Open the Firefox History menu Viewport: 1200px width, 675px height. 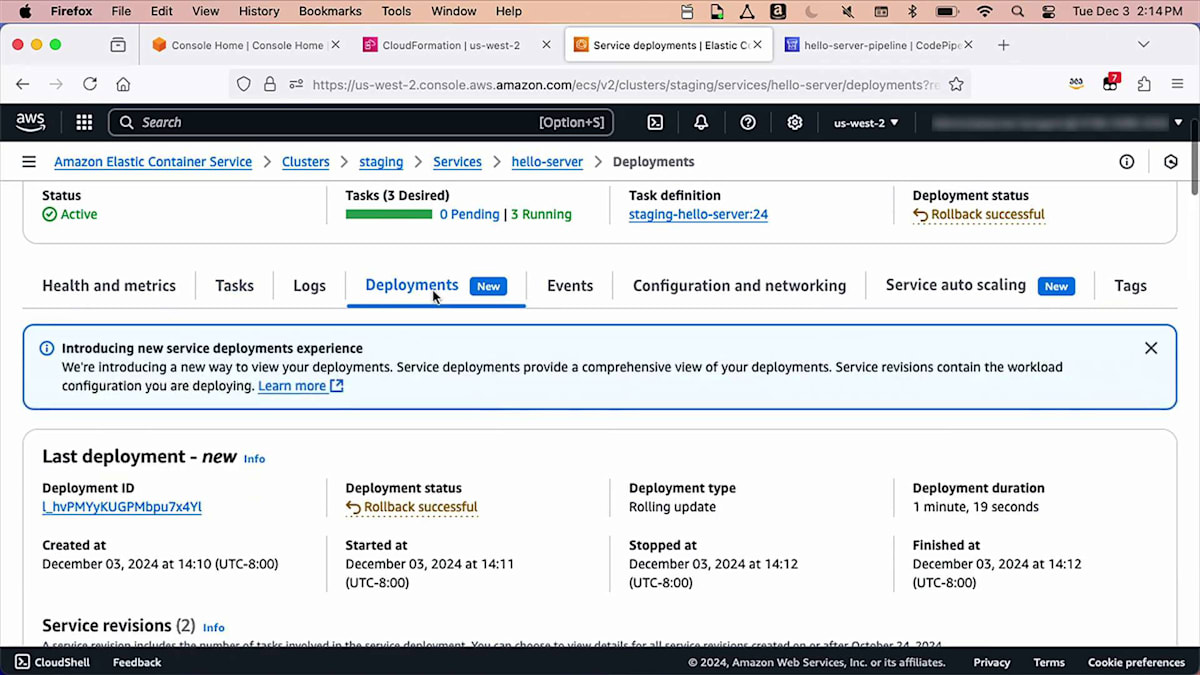259,11
